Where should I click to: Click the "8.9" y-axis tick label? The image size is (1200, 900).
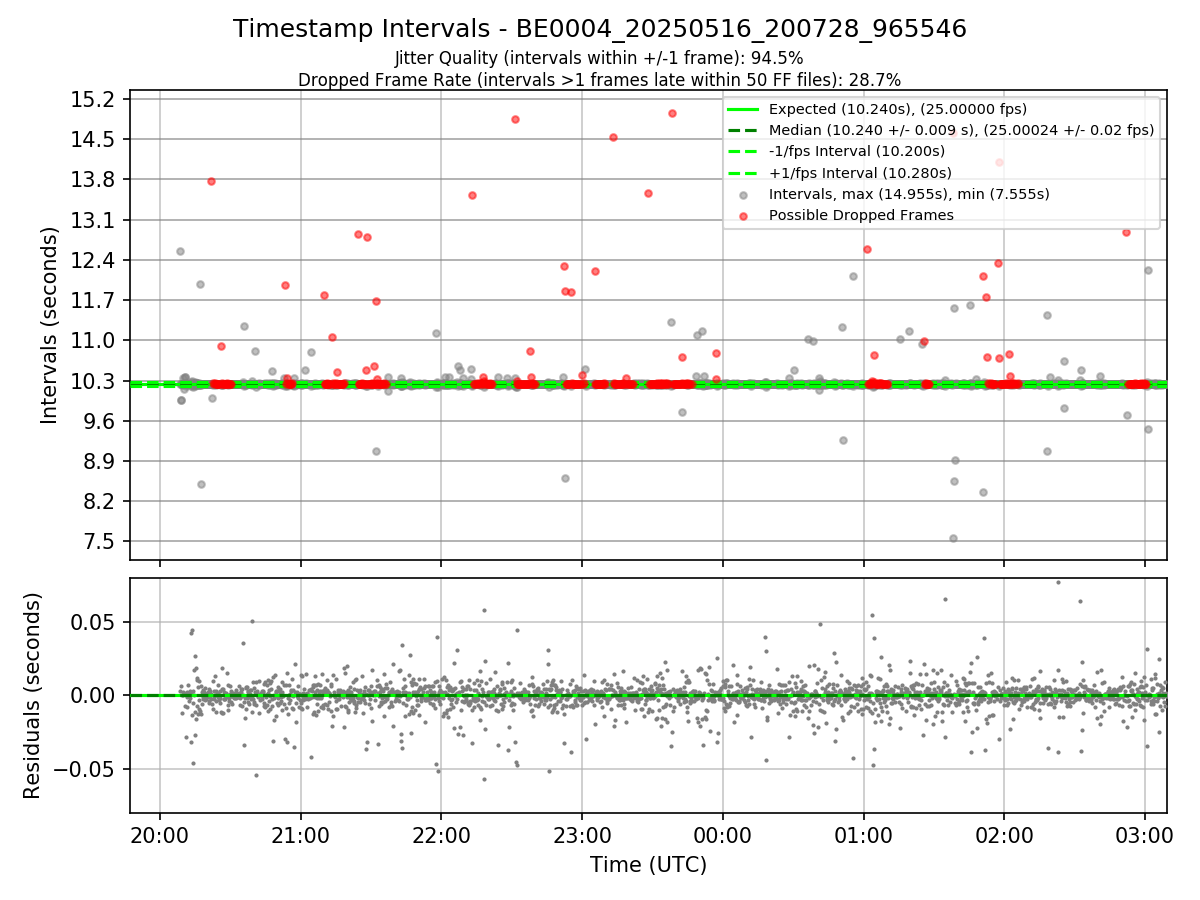tap(101, 461)
